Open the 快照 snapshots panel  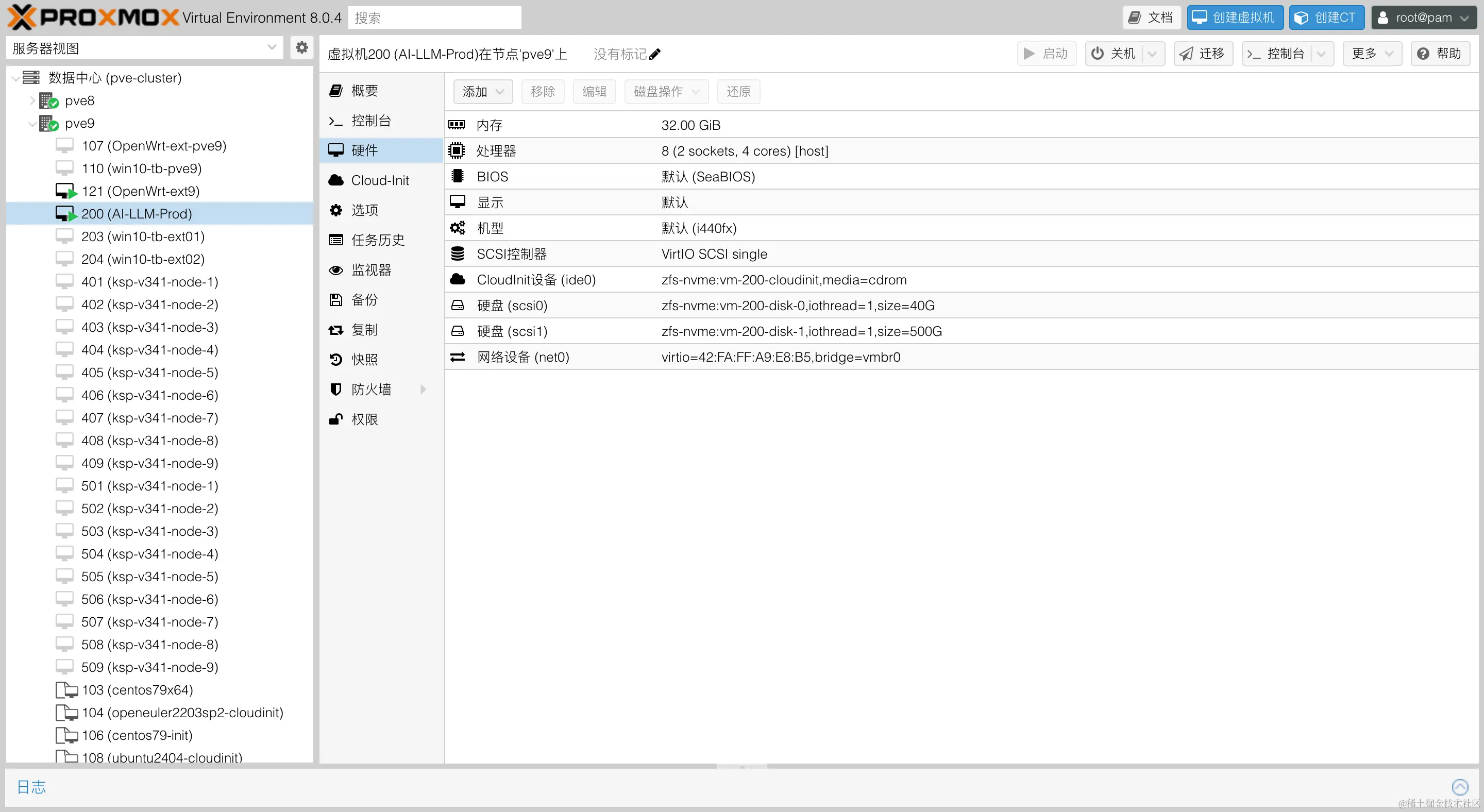(x=364, y=359)
